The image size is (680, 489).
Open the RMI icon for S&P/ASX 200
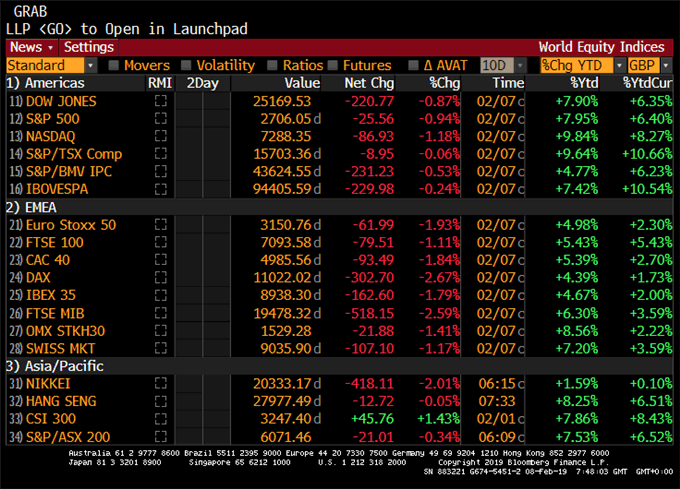pyautogui.click(x=160, y=437)
